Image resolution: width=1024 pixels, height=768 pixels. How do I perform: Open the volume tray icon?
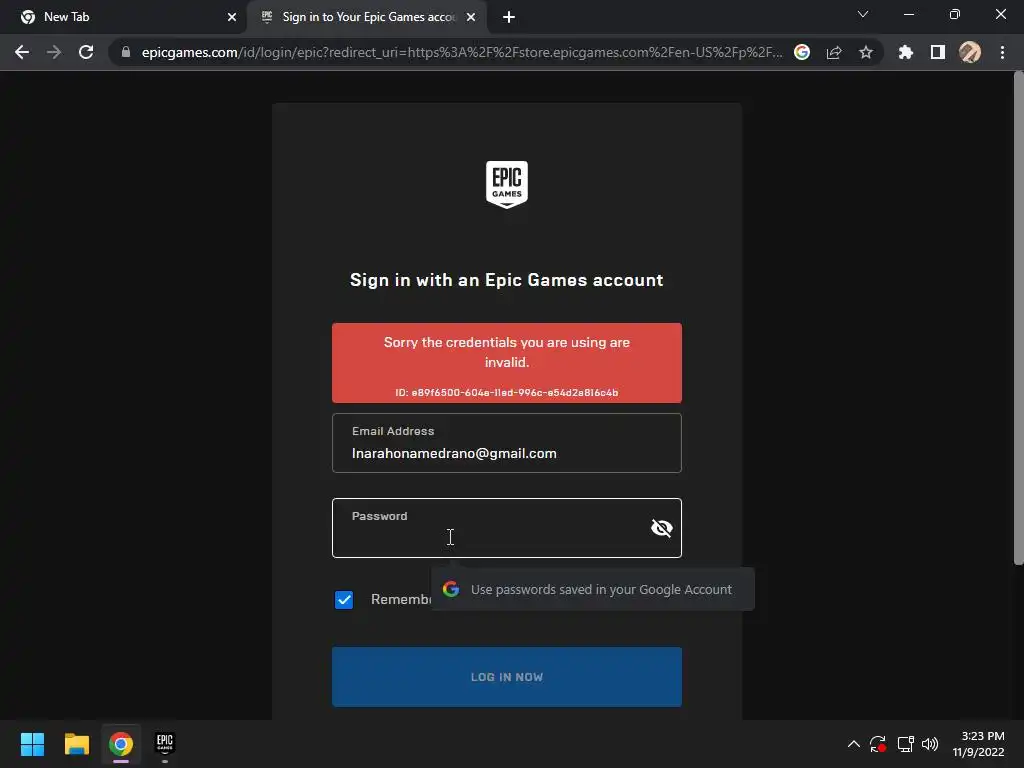[x=930, y=744]
